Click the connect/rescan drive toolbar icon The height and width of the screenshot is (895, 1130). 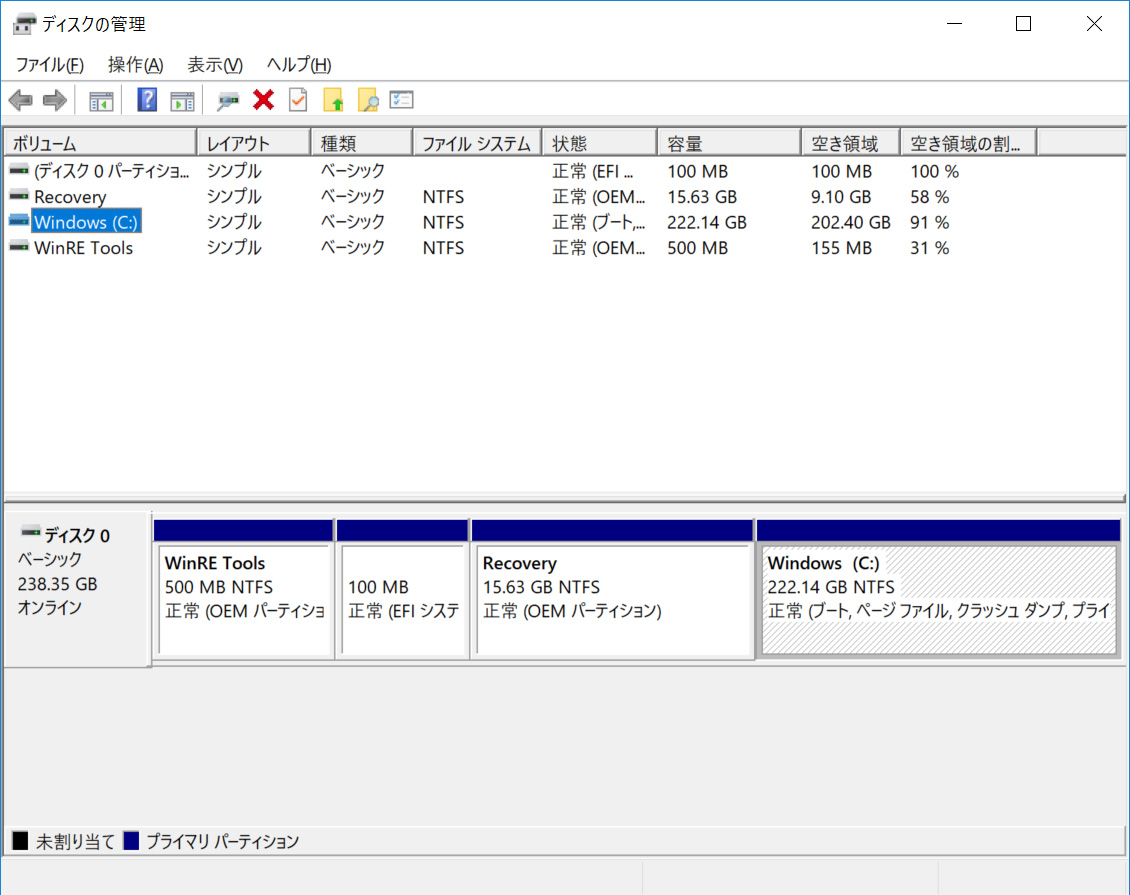pyautogui.click(x=228, y=100)
